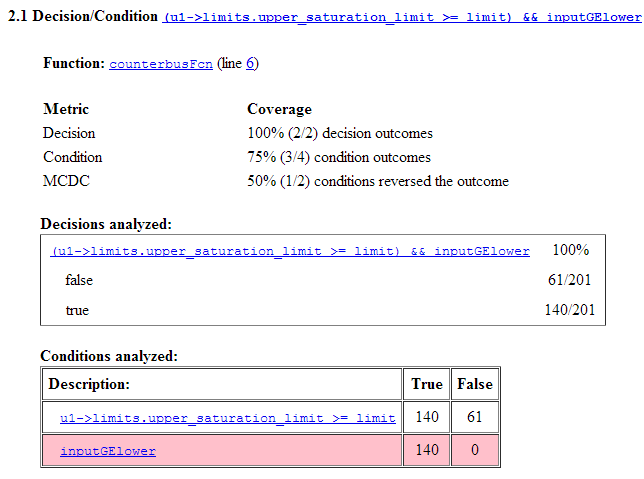Click the False column header
644x479 pixels.
coord(474,384)
